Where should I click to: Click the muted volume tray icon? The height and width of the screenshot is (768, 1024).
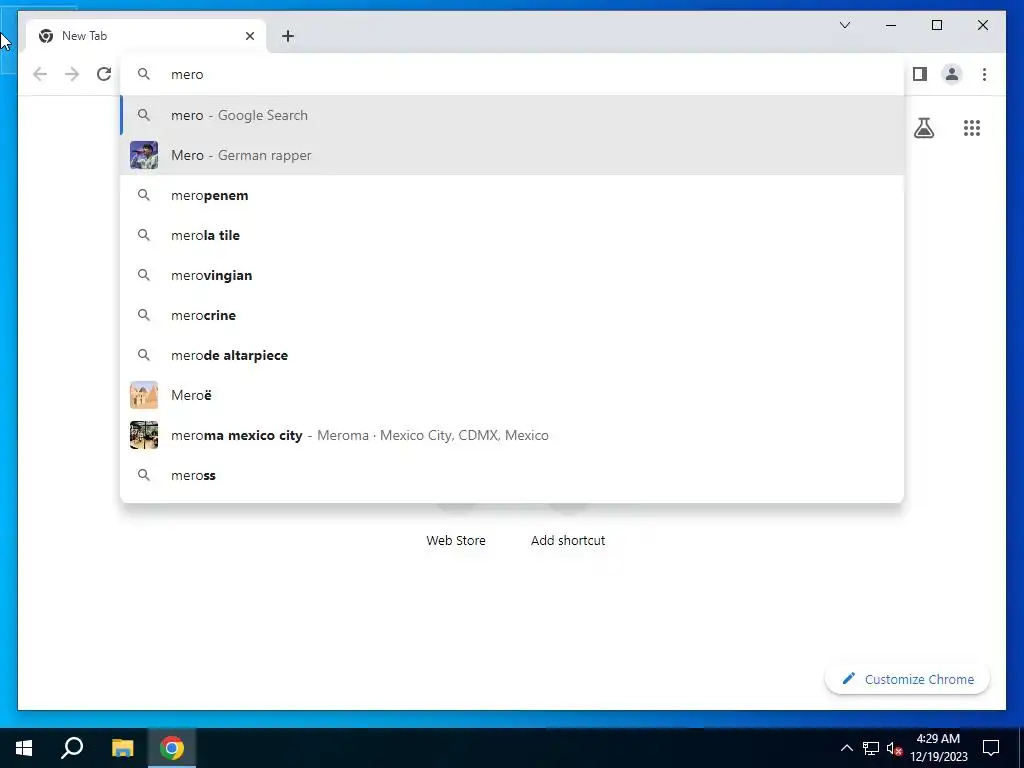click(x=894, y=748)
